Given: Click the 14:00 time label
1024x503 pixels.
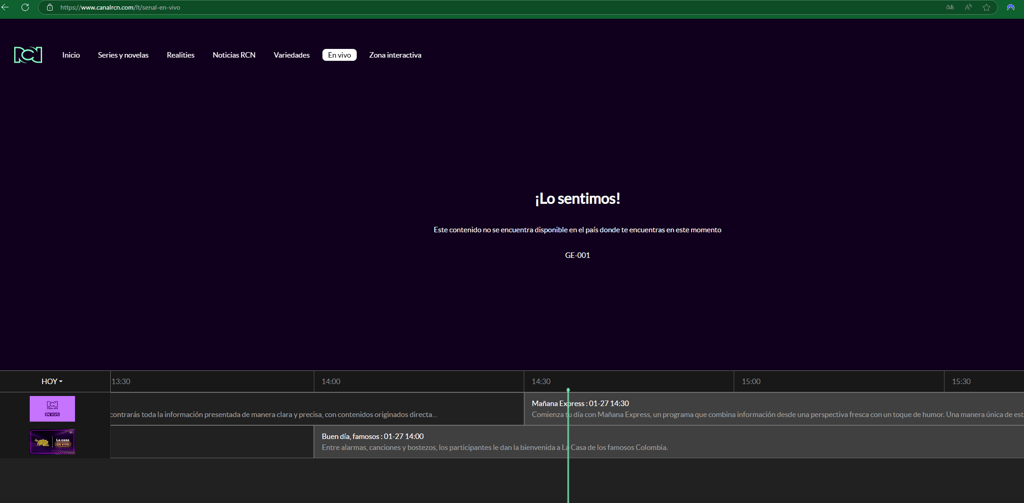Looking at the screenshot, I should 331,381.
